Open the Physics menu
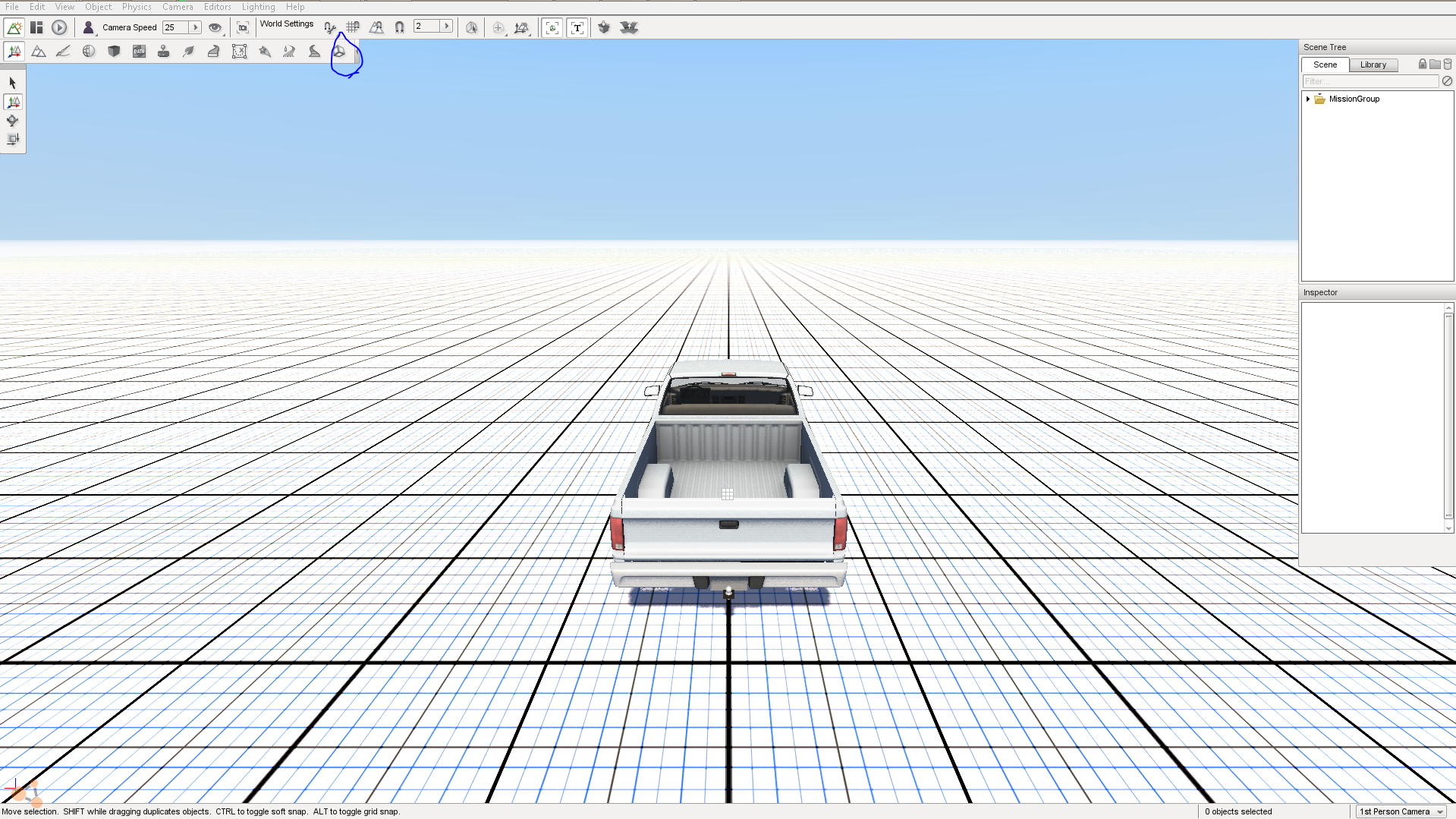The width and height of the screenshot is (1456, 819). tap(137, 7)
